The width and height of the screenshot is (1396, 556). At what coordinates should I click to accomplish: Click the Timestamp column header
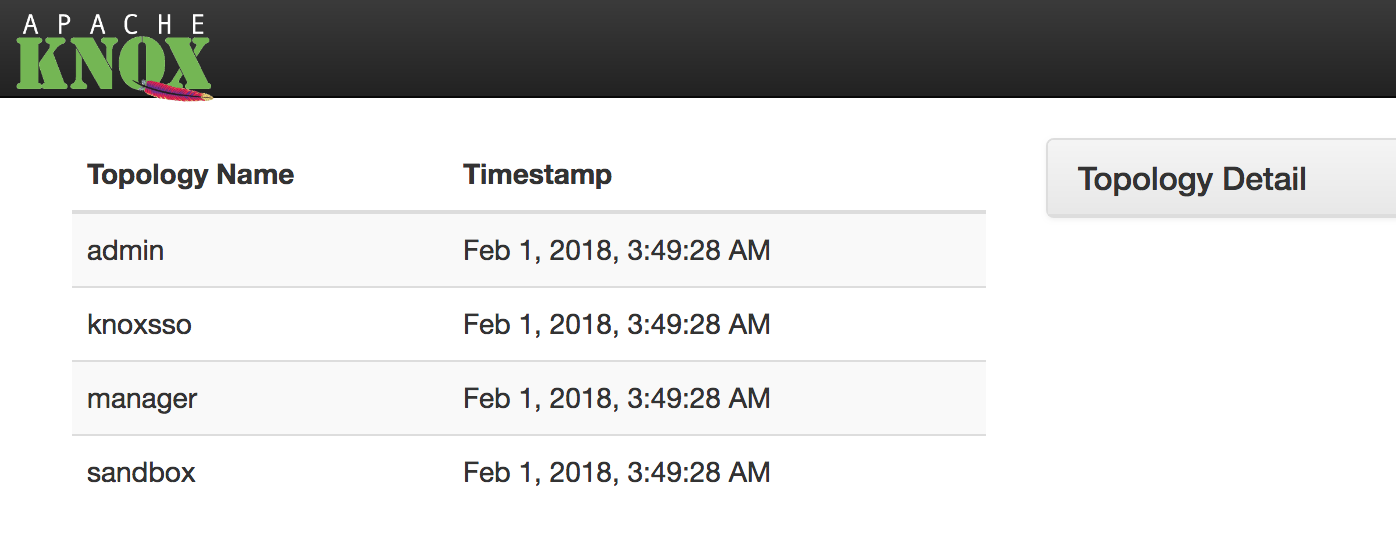(537, 175)
